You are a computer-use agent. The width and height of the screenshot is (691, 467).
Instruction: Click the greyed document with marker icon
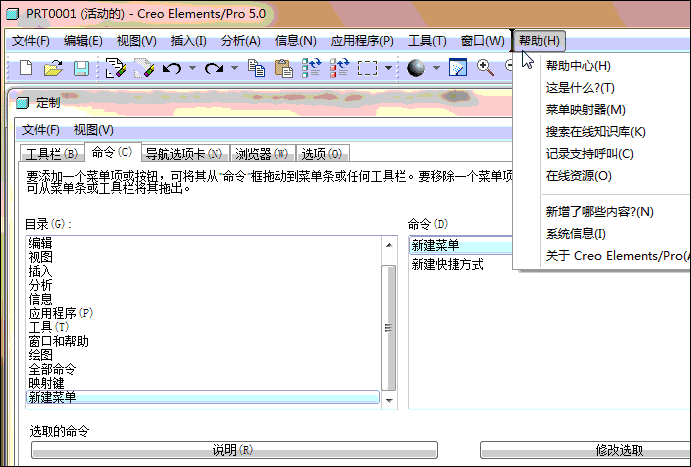(x=144, y=68)
